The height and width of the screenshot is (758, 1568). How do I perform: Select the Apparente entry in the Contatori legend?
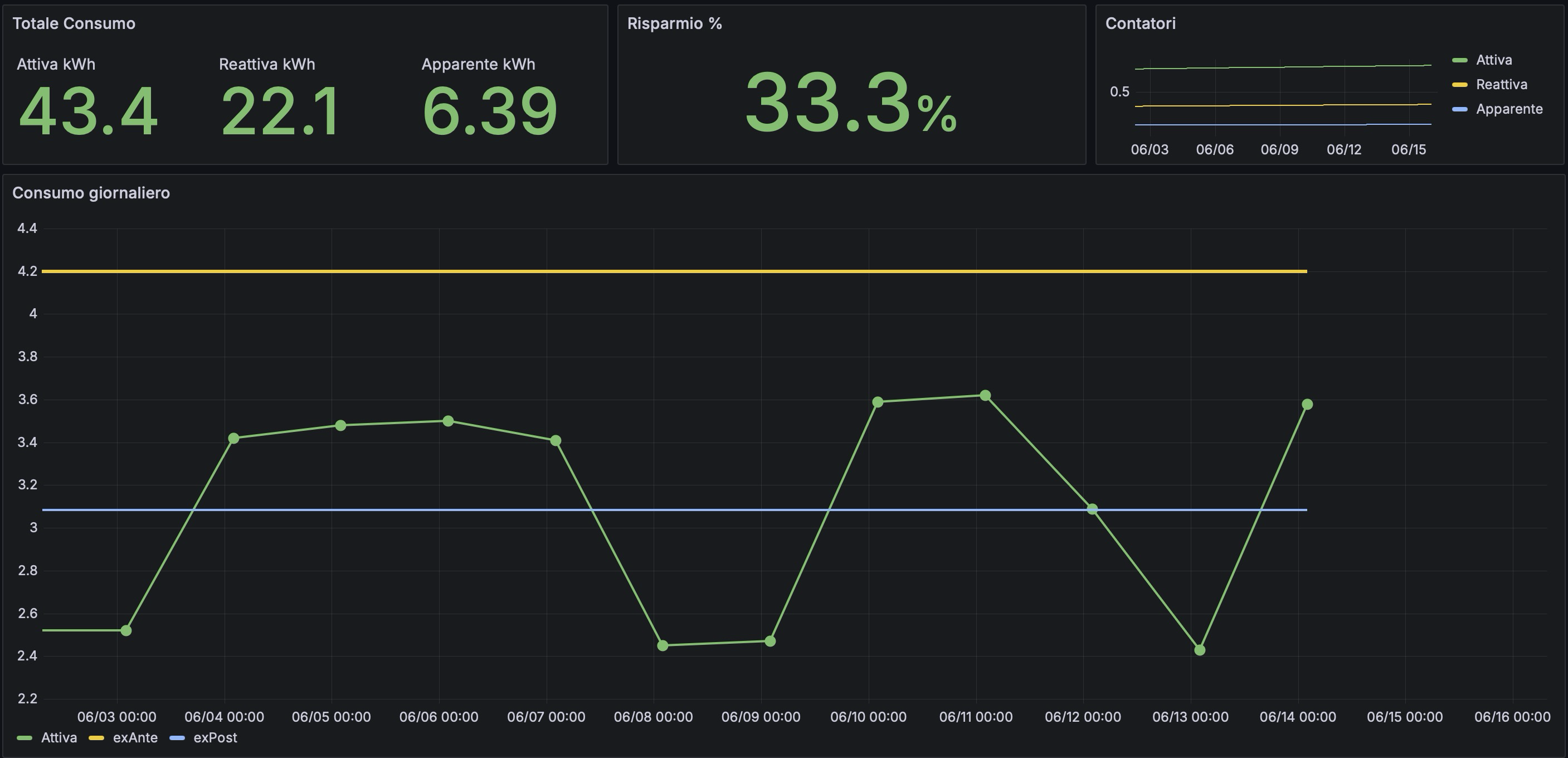1509,110
